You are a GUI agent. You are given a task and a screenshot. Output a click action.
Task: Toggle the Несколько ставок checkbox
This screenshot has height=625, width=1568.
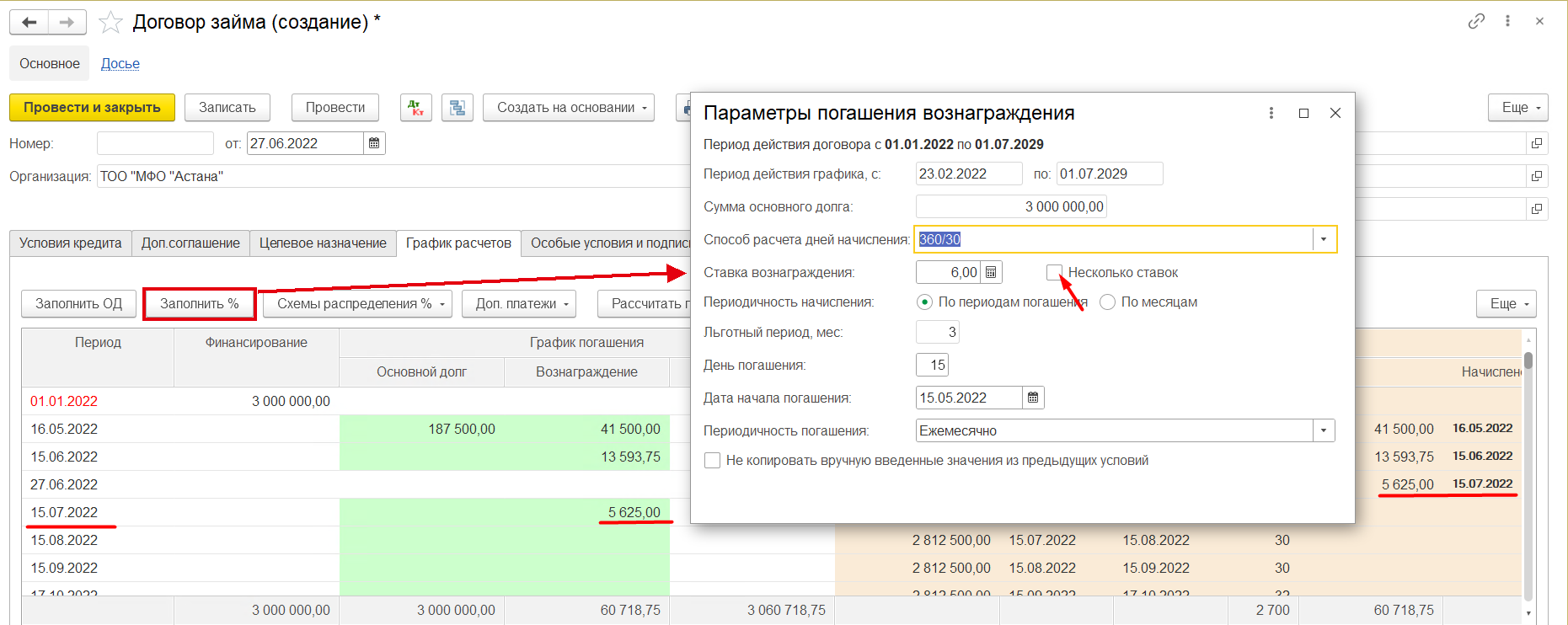click(x=1054, y=272)
